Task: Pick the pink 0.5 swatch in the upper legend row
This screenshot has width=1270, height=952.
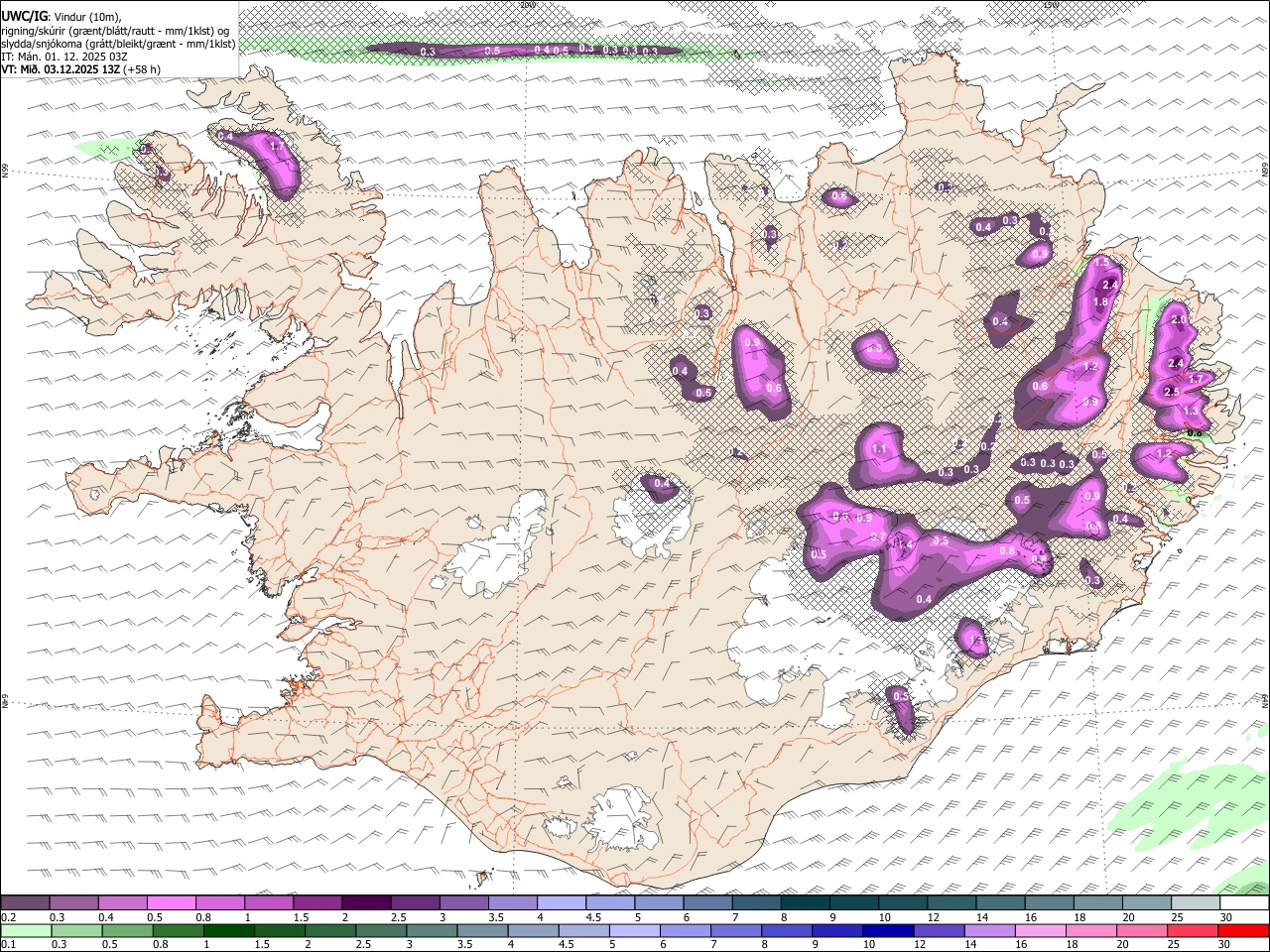Action: click(171, 902)
